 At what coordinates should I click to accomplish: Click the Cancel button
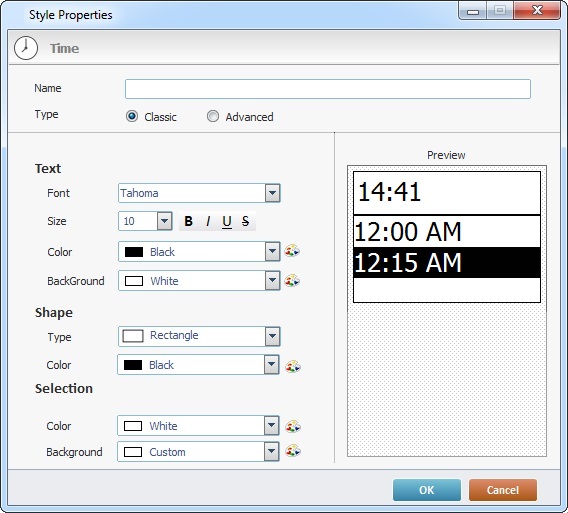503,490
